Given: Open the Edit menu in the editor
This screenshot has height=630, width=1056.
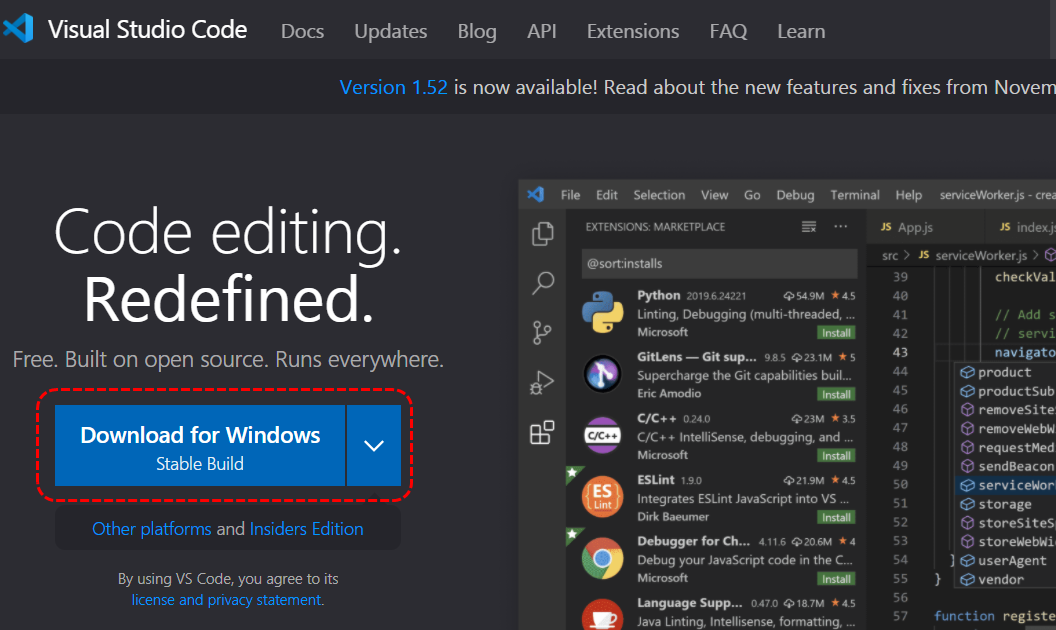Looking at the screenshot, I should (606, 195).
